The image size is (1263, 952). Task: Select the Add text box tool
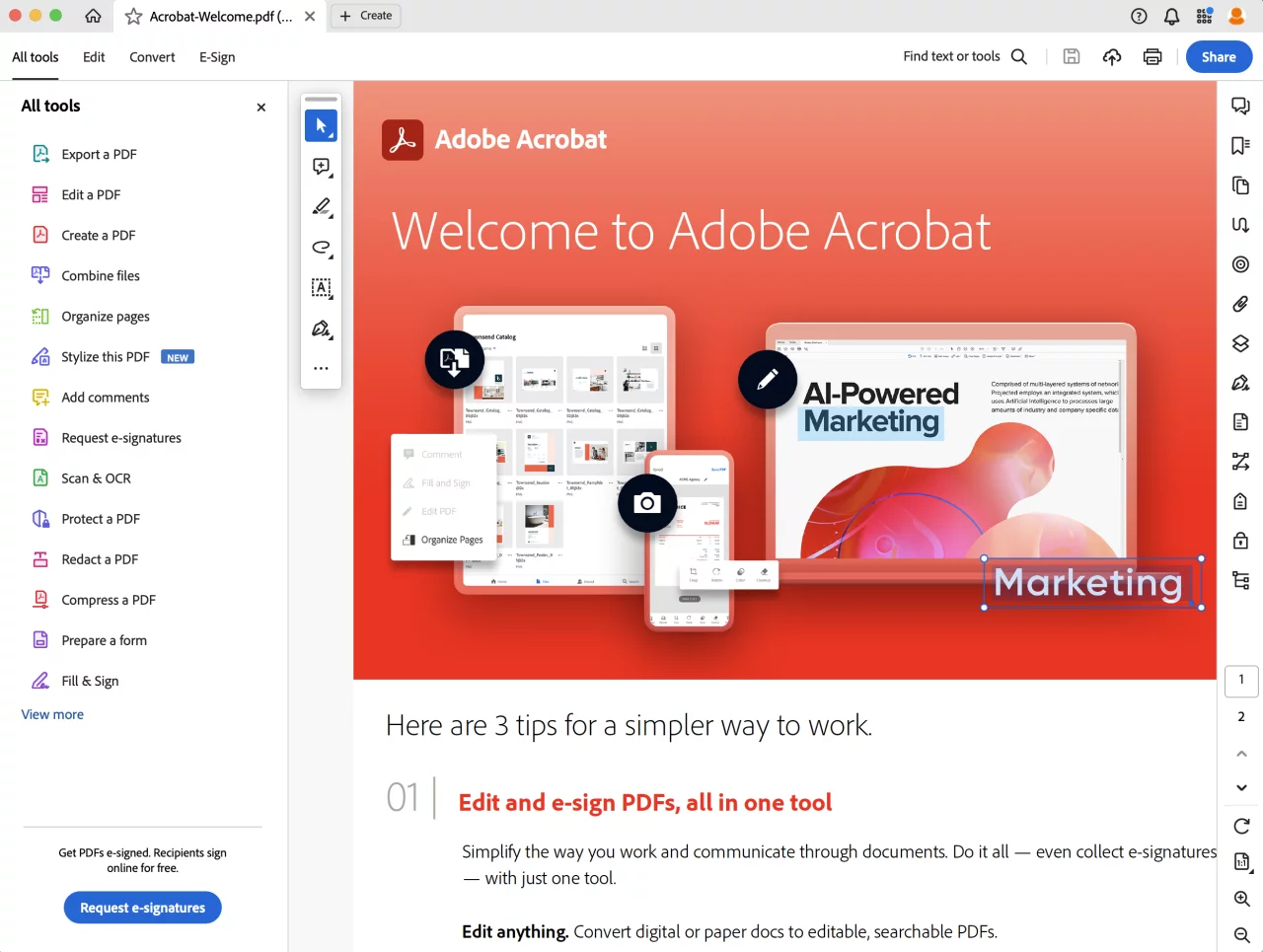[321, 288]
